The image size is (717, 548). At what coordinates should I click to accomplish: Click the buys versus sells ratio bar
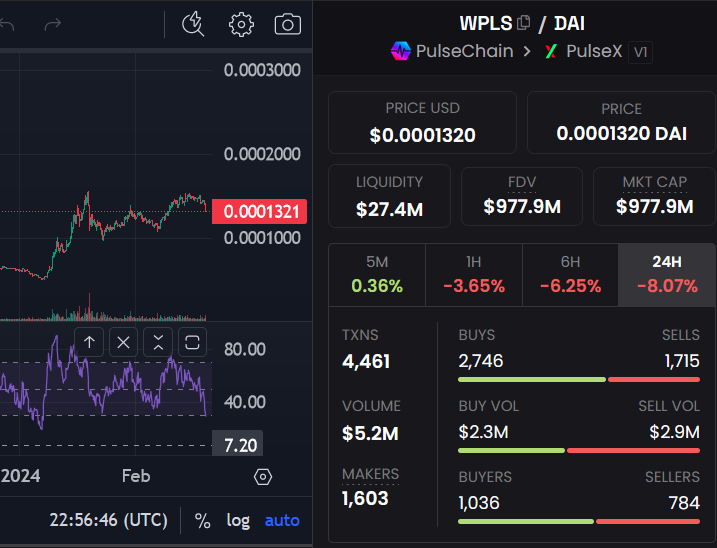click(x=579, y=380)
